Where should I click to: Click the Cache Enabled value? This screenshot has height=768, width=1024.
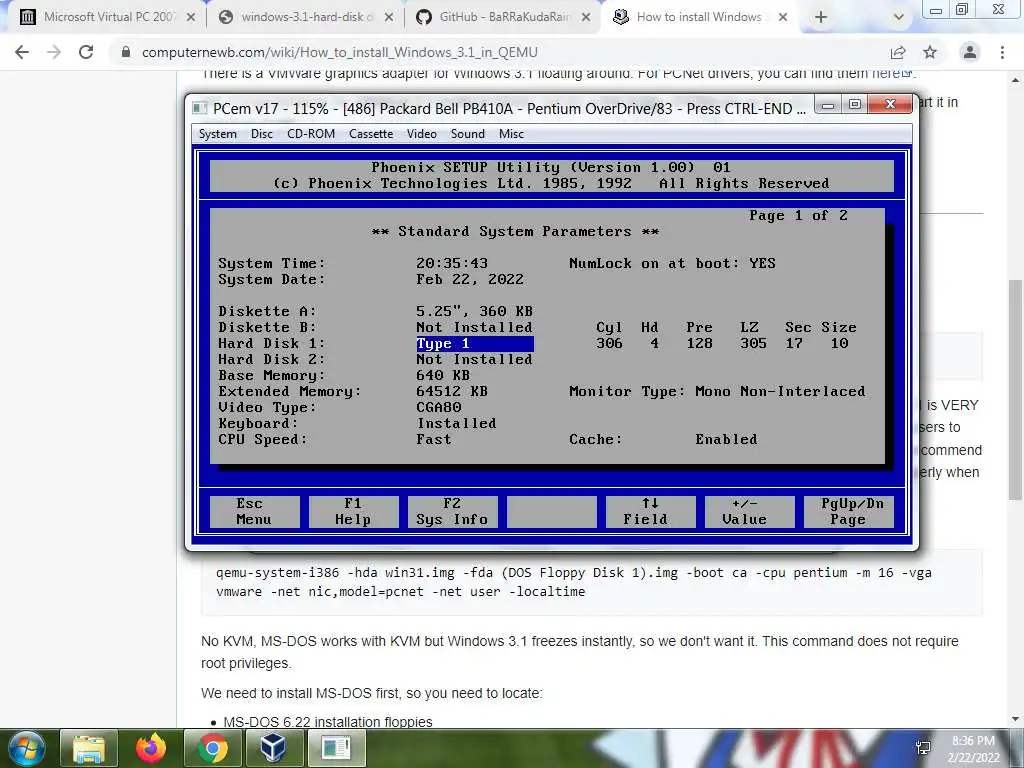pos(726,440)
